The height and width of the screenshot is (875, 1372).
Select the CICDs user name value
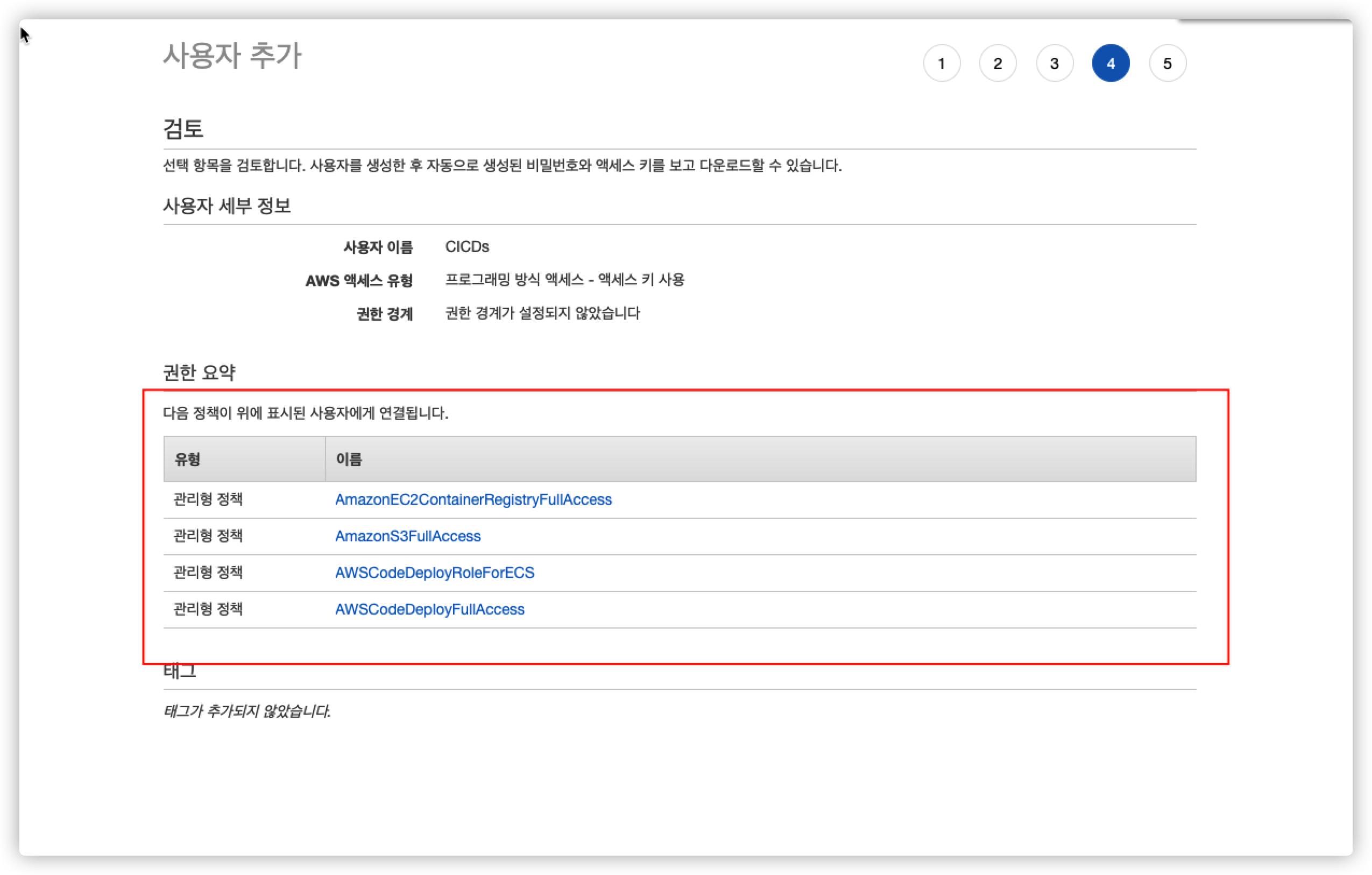(466, 247)
